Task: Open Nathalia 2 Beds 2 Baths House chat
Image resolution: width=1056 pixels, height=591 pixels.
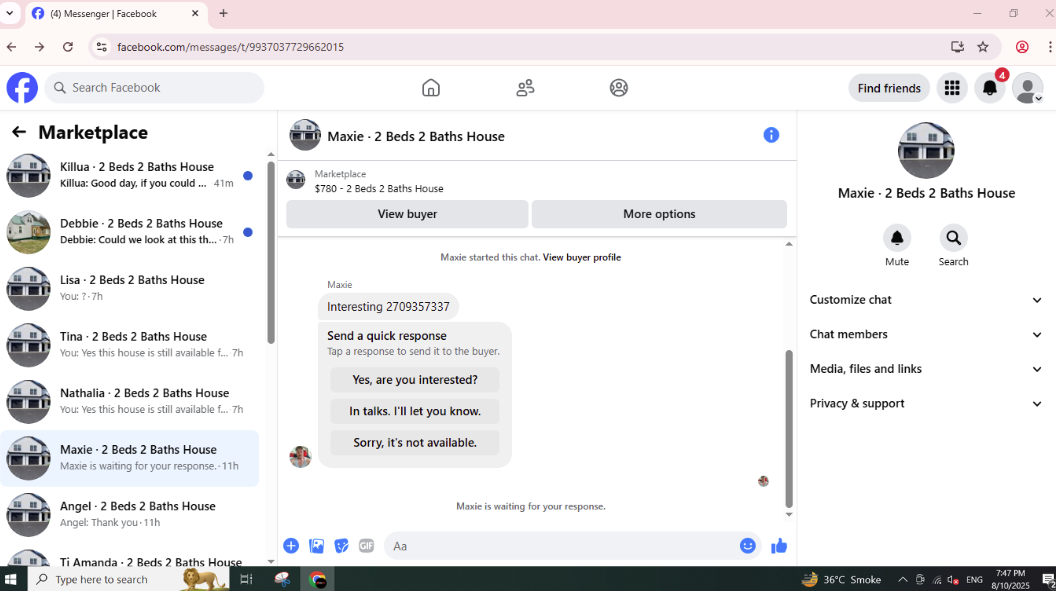Action: (130, 401)
